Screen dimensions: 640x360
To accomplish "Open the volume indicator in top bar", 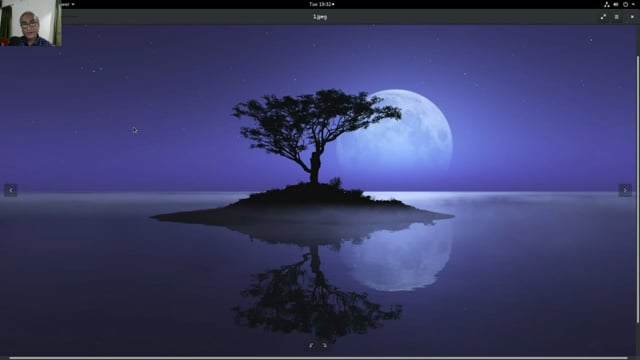I will 616,4.
